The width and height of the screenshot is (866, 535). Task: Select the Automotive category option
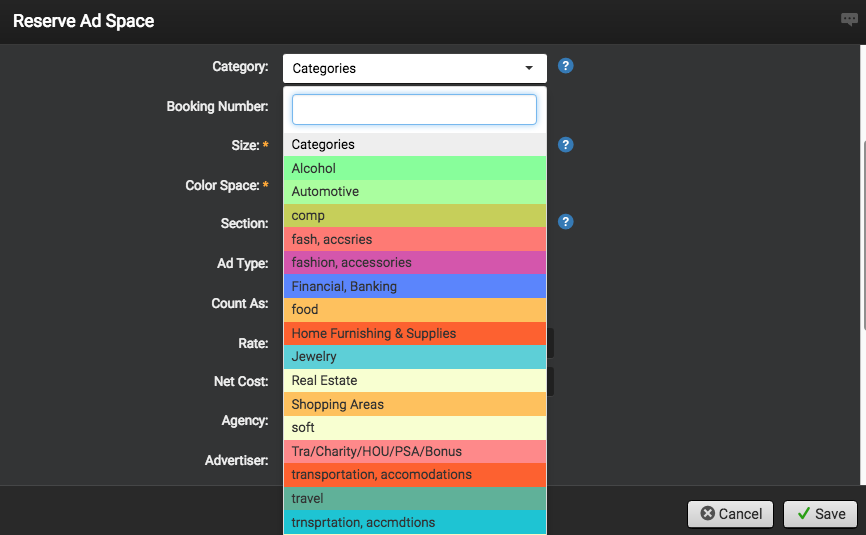[x=414, y=191]
